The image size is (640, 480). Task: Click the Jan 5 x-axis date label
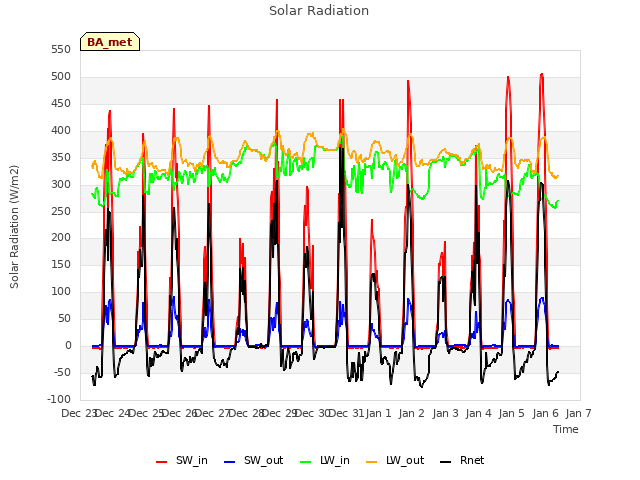click(x=512, y=413)
